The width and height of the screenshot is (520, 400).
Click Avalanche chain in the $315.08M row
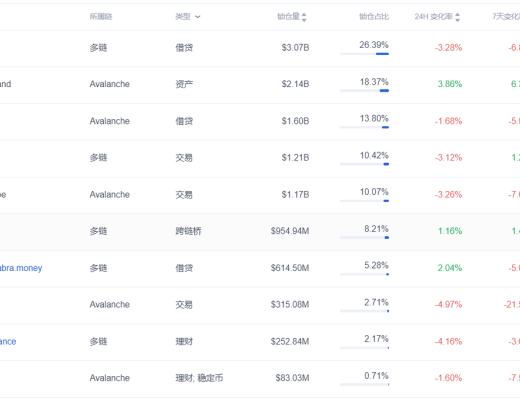coord(109,304)
